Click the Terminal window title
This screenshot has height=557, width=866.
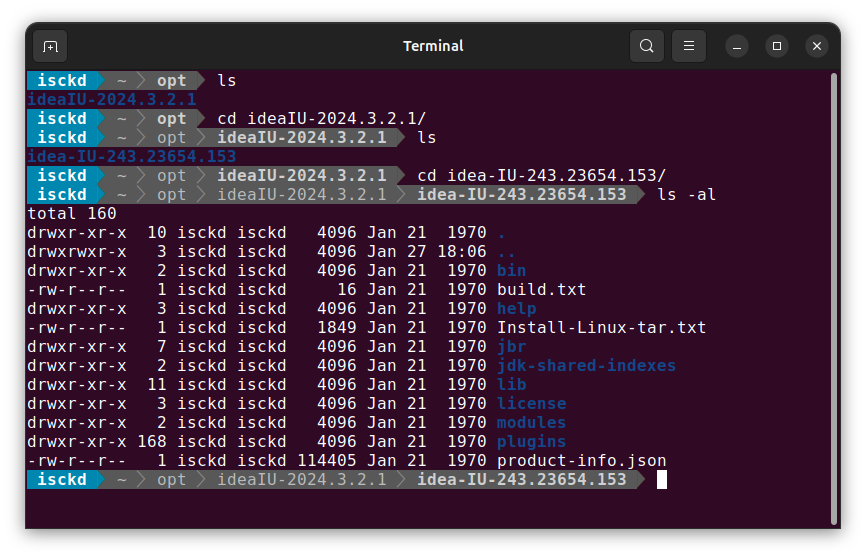click(x=433, y=46)
